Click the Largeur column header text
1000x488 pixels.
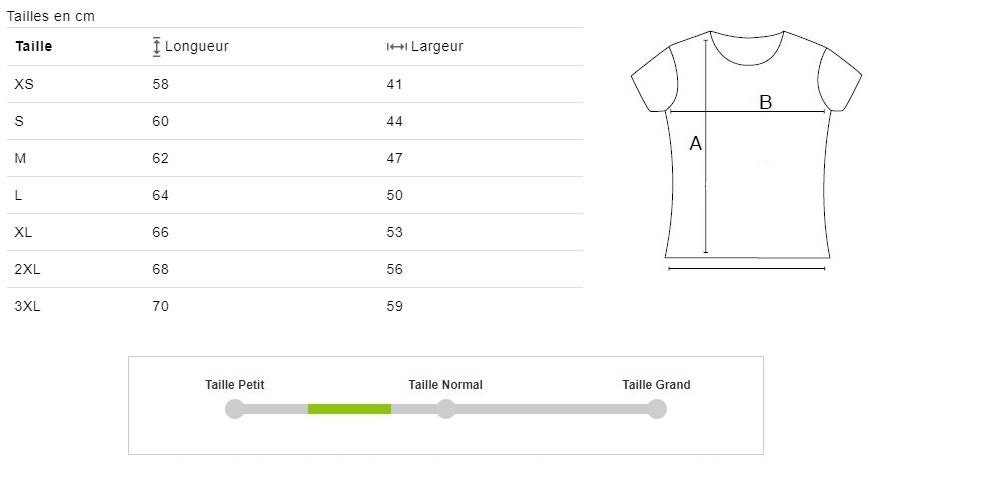click(x=437, y=47)
